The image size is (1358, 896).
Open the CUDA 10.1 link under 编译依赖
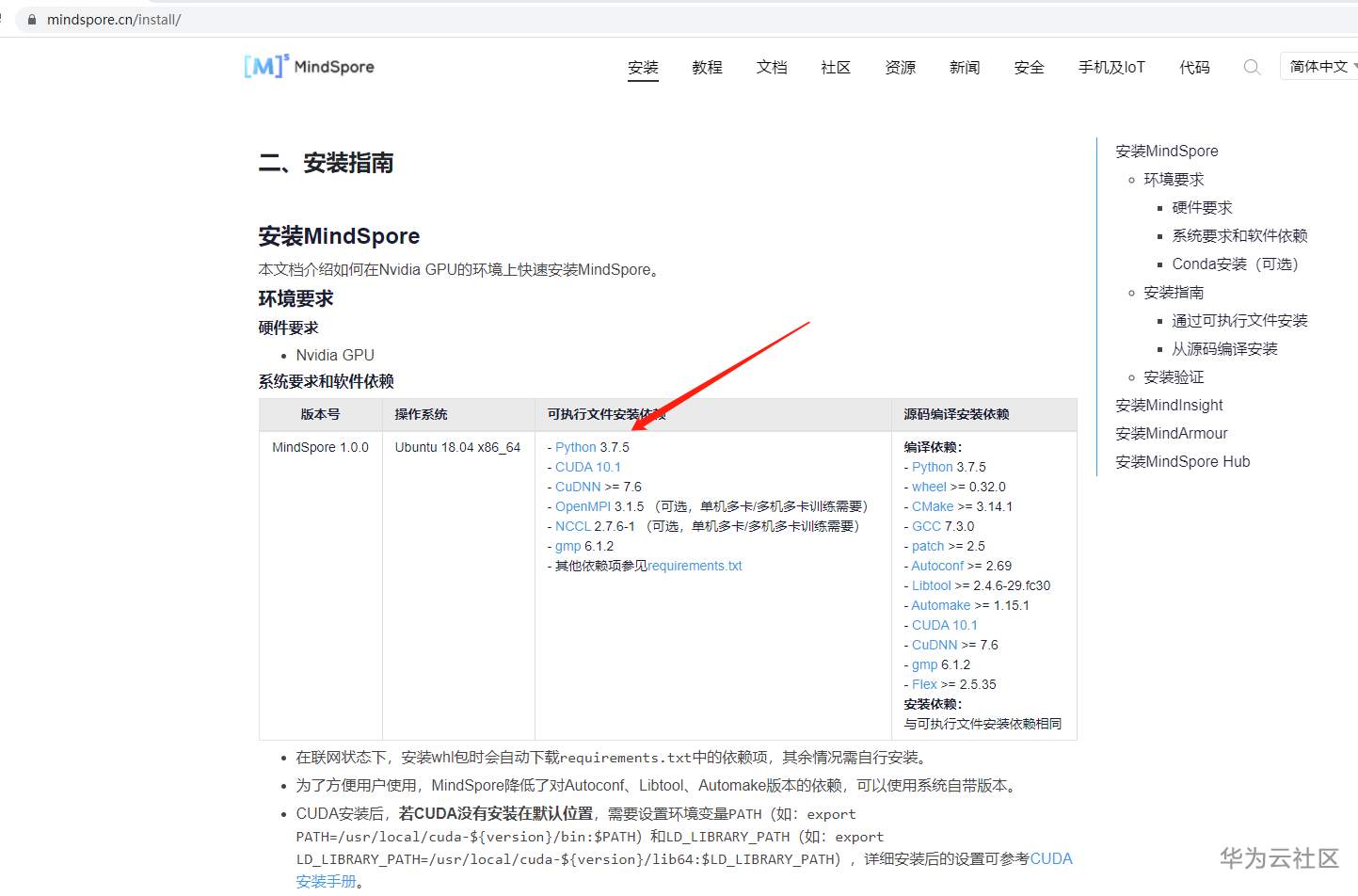click(945, 625)
